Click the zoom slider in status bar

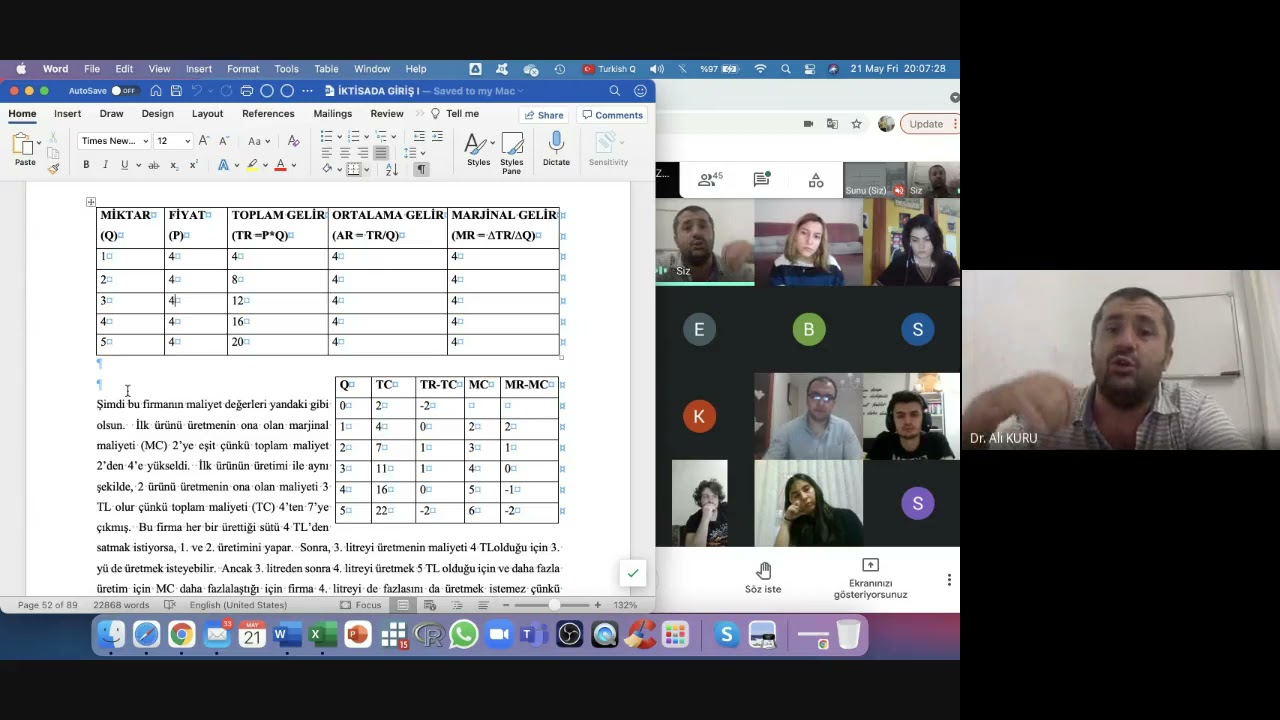556,605
